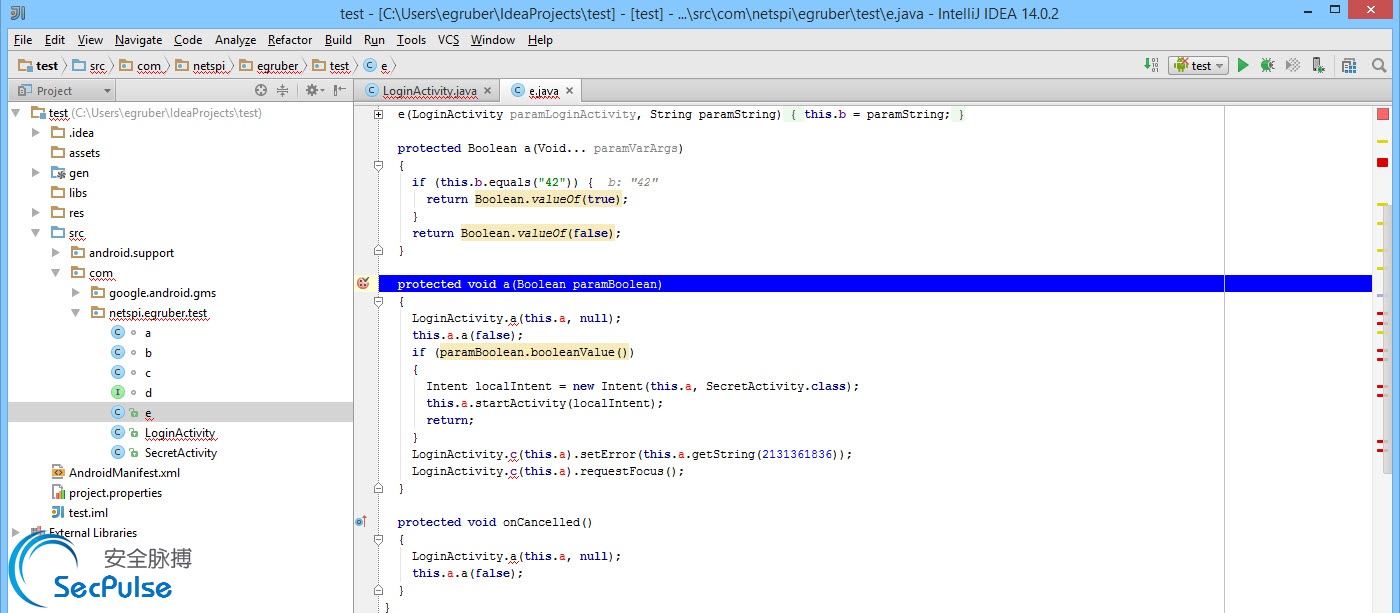Select LoginActivity in project tree
Image resolution: width=1400 pixels, height=613 pixels.
(x=180, y=433)
